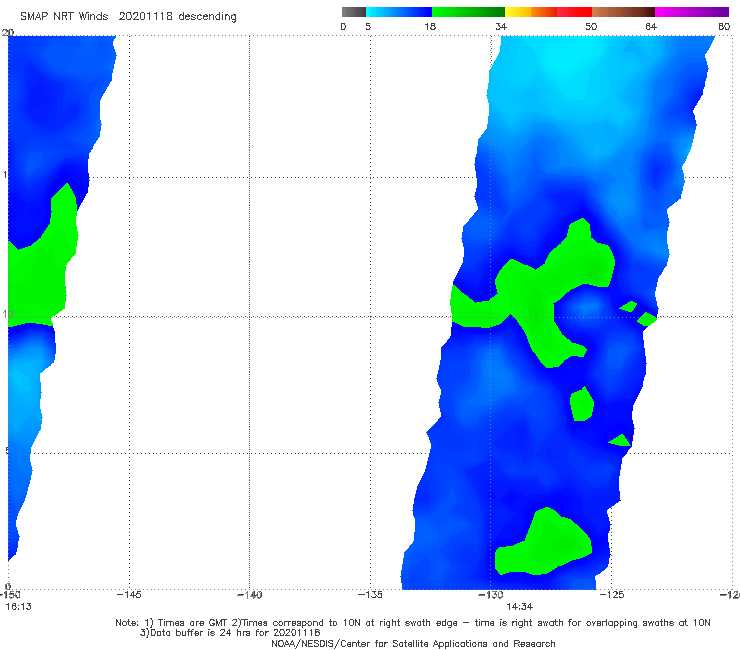Screen dimensions: 740x650
Task: Click the color bar label '50'
Action: tap(591, 26)
